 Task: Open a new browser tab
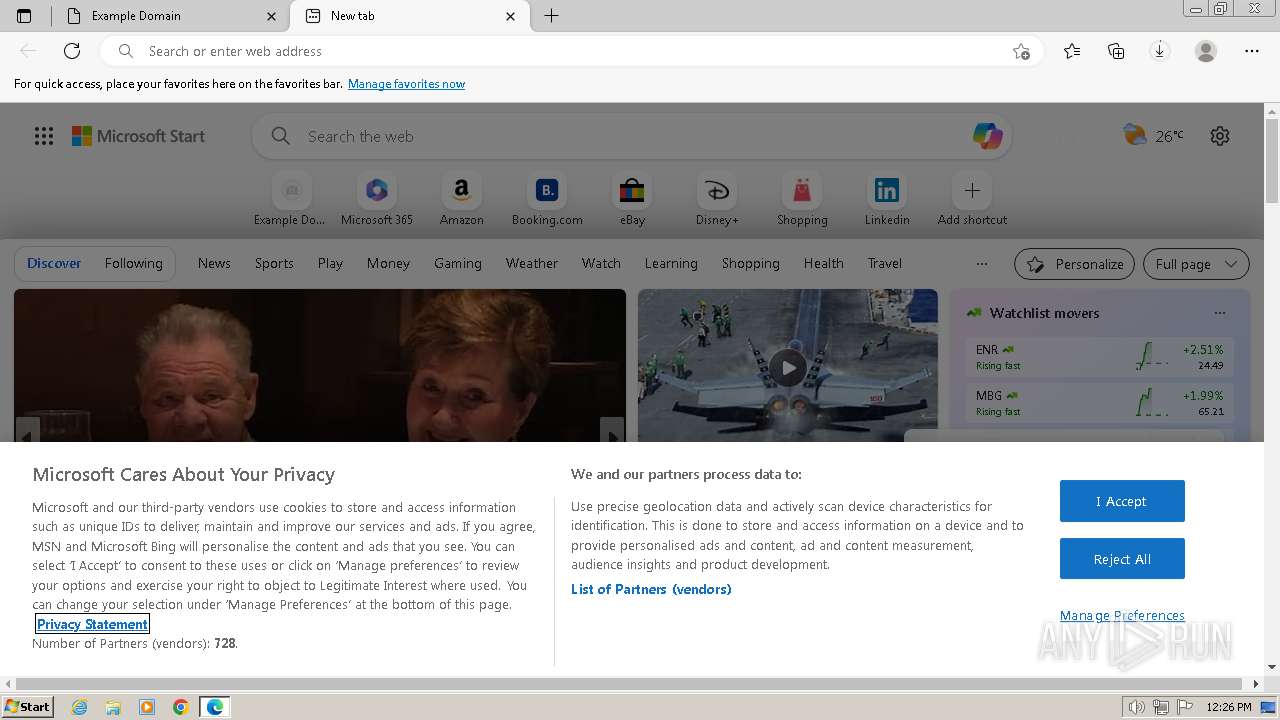tap(551, 16)
